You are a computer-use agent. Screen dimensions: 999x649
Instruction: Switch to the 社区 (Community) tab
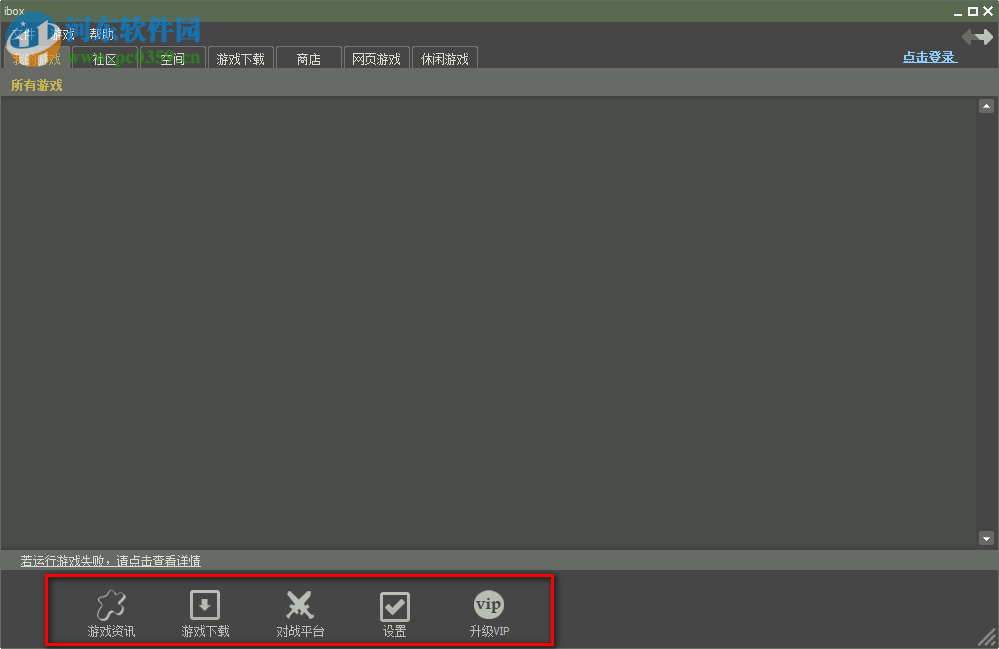104,58
